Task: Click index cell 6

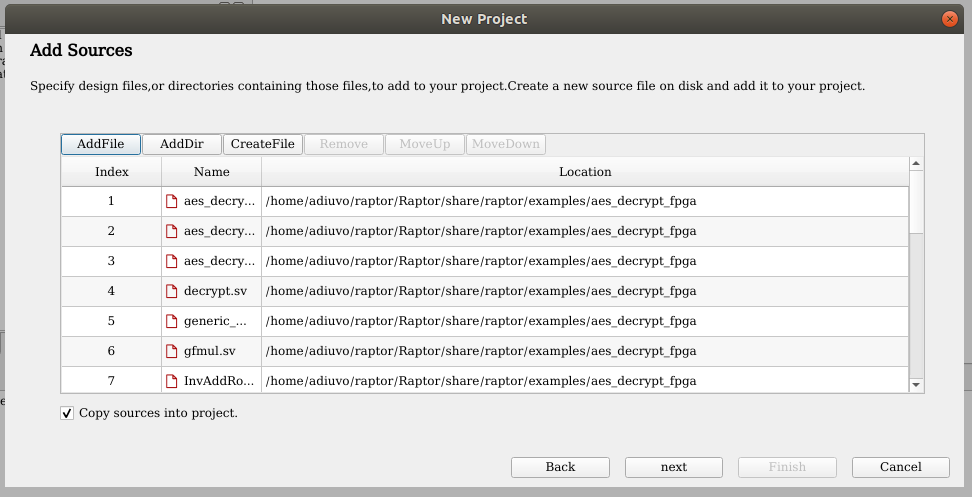Action: tap(112, 351)
